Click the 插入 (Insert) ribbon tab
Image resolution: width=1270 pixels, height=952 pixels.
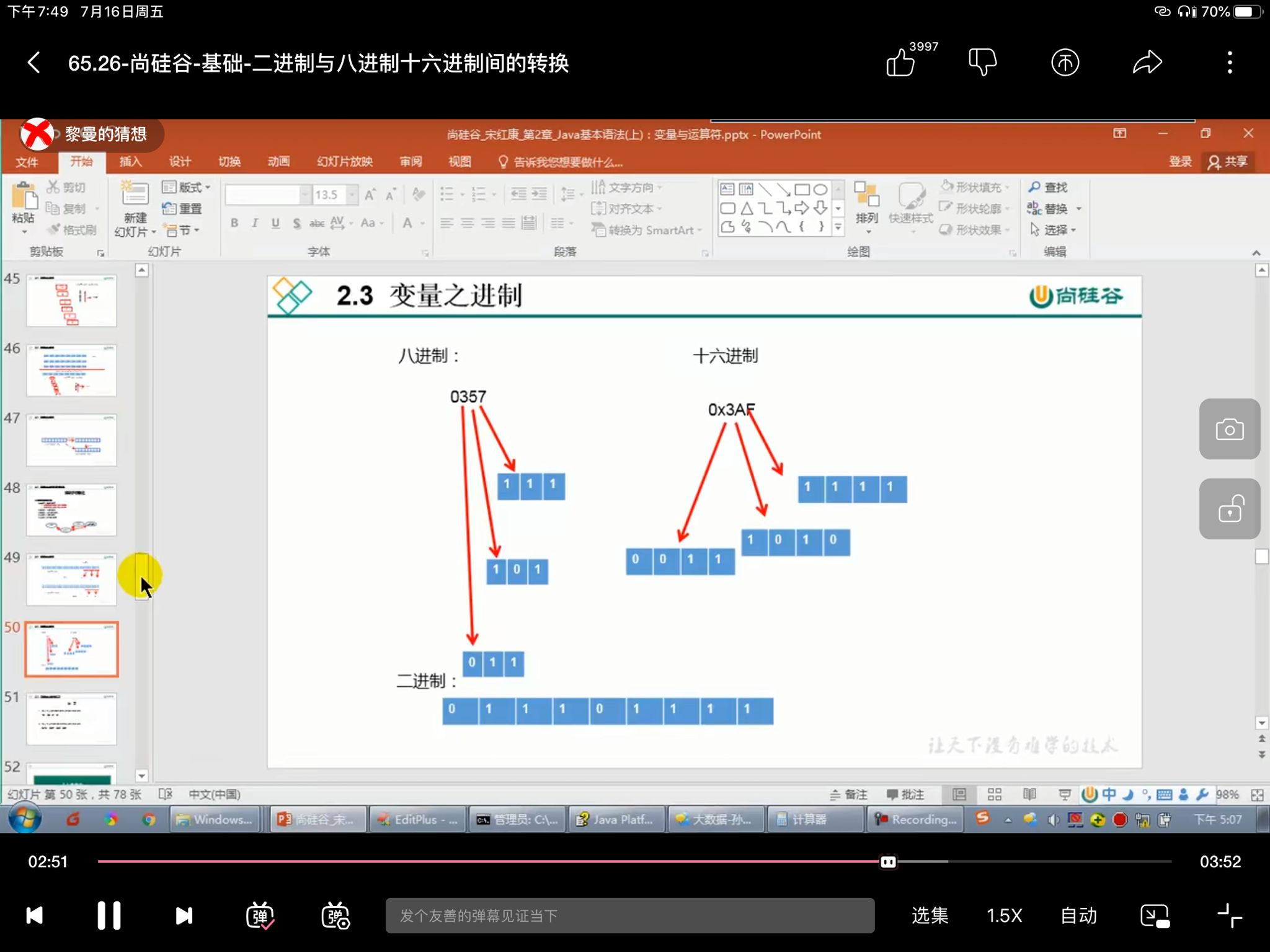click(130, 161)
